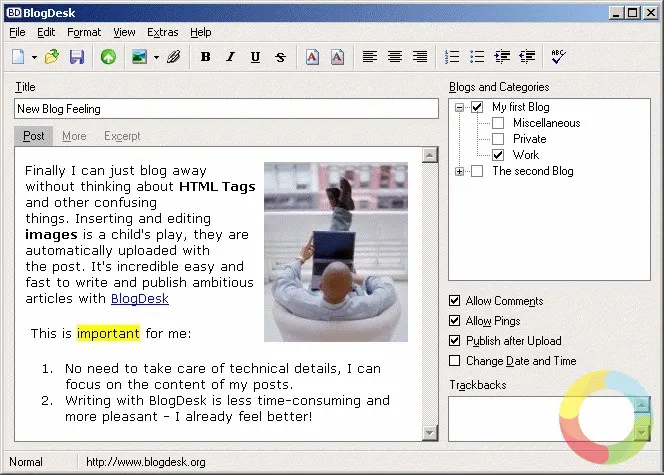
Task: Save the post with the floppy disk icon
Action: [77, 56]
